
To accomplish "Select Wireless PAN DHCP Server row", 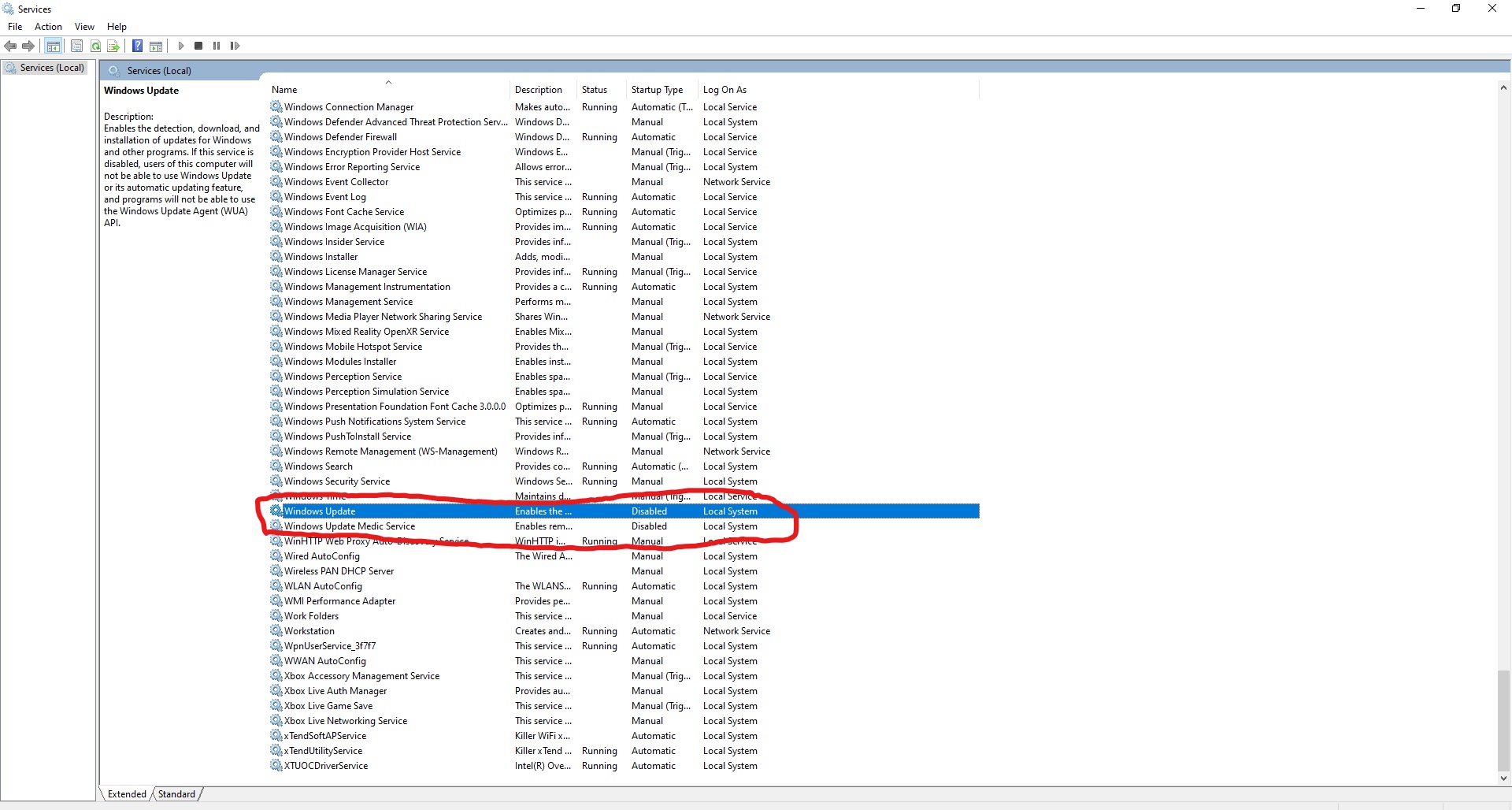I will click(x=624, y=570).
